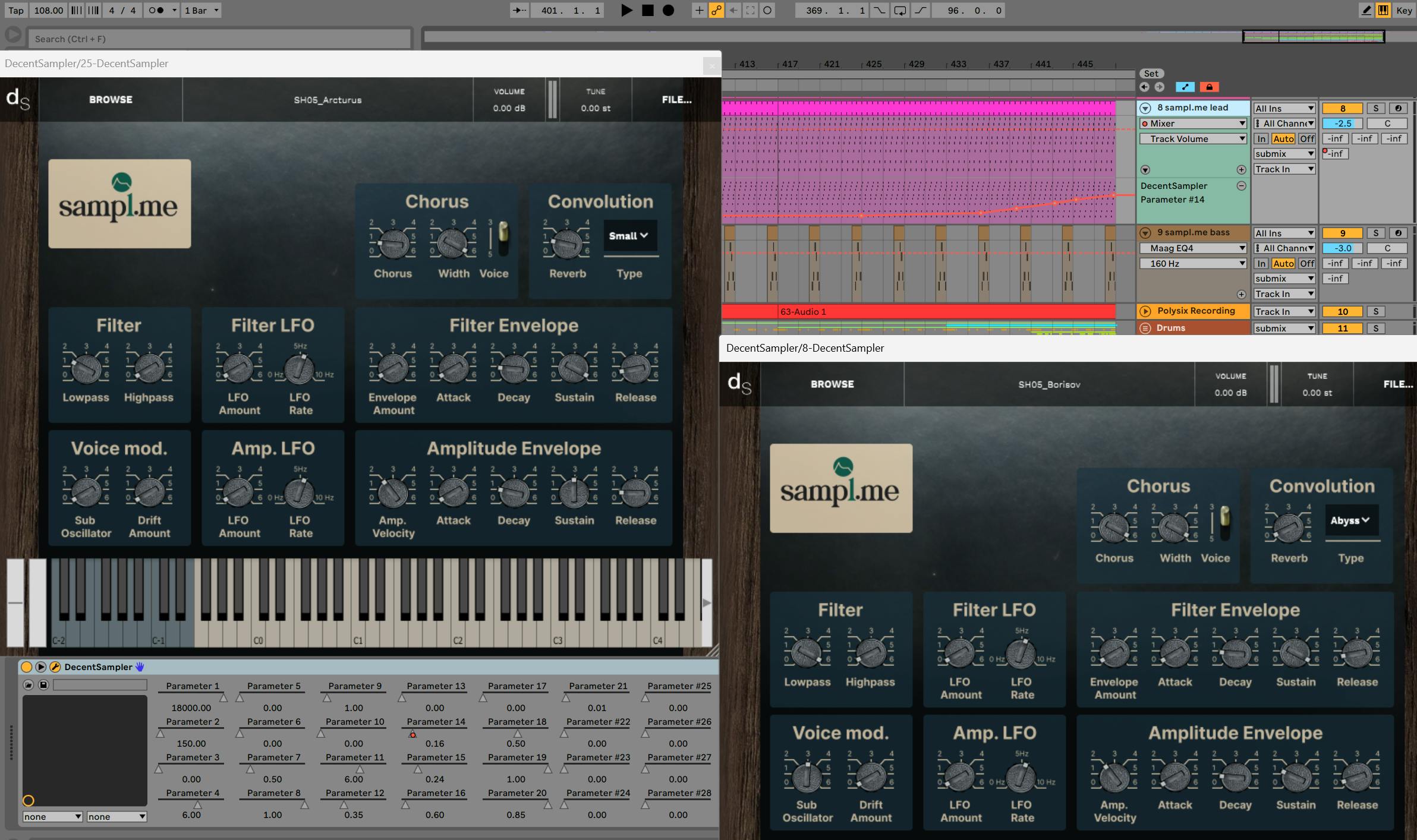The image size is (1417, 840).
Task: Open FILE... menu in SH05_Borisov sampler
Action: point(1397,384)
